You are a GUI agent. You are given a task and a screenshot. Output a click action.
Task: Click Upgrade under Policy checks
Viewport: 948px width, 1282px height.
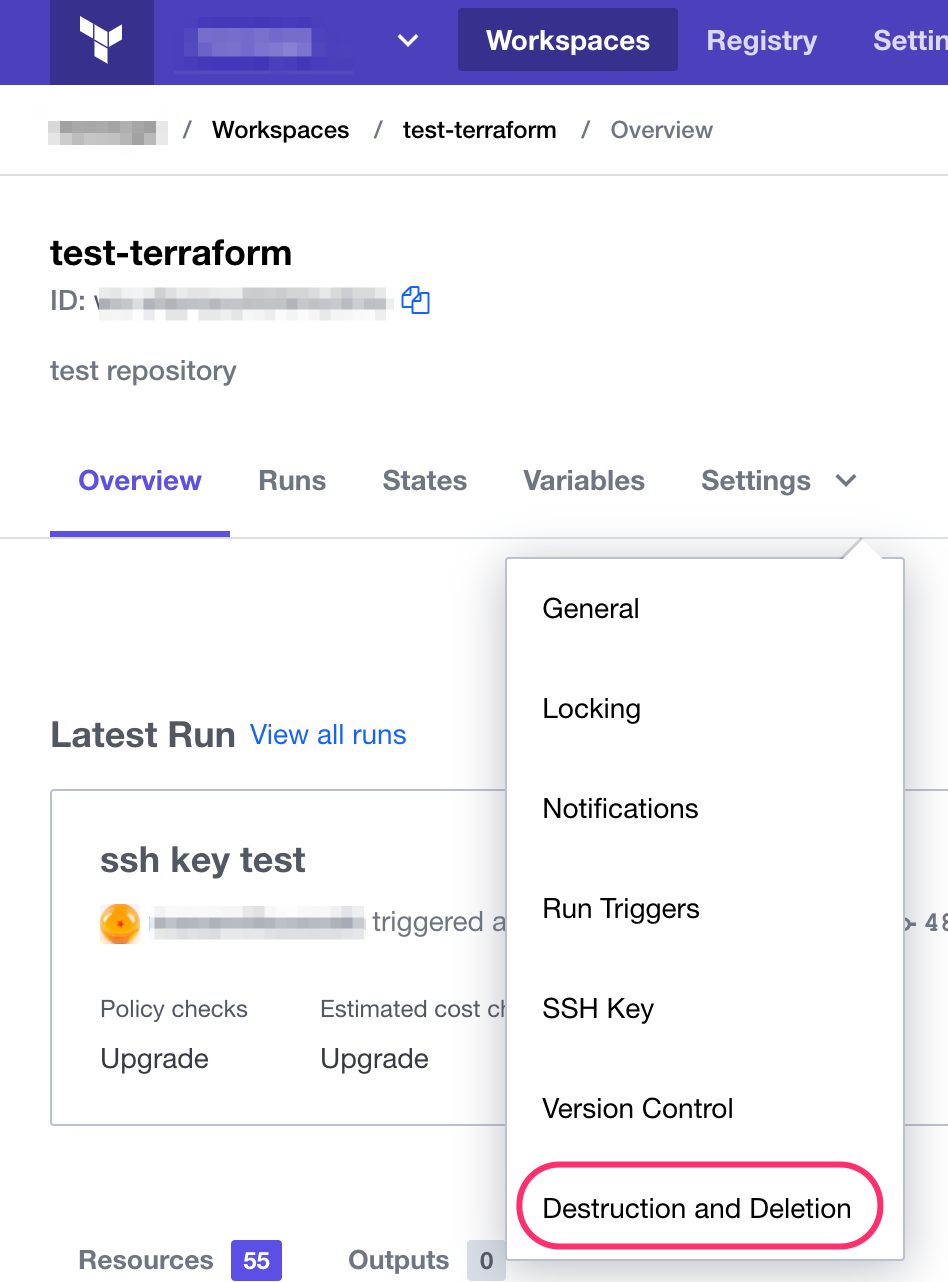click(x=155, y=1059)
